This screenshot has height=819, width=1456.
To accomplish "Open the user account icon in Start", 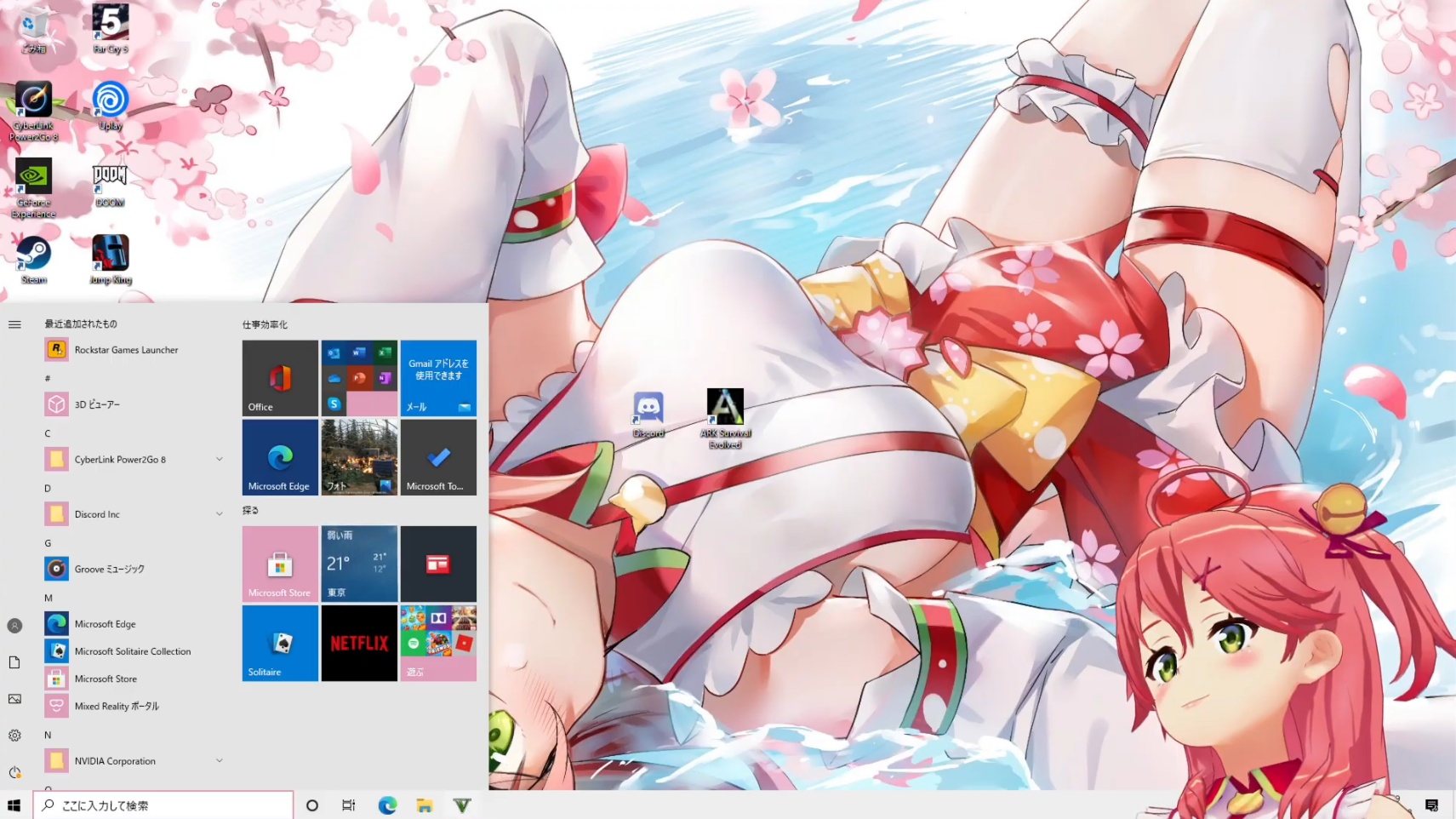I will (x=14, y=626).
